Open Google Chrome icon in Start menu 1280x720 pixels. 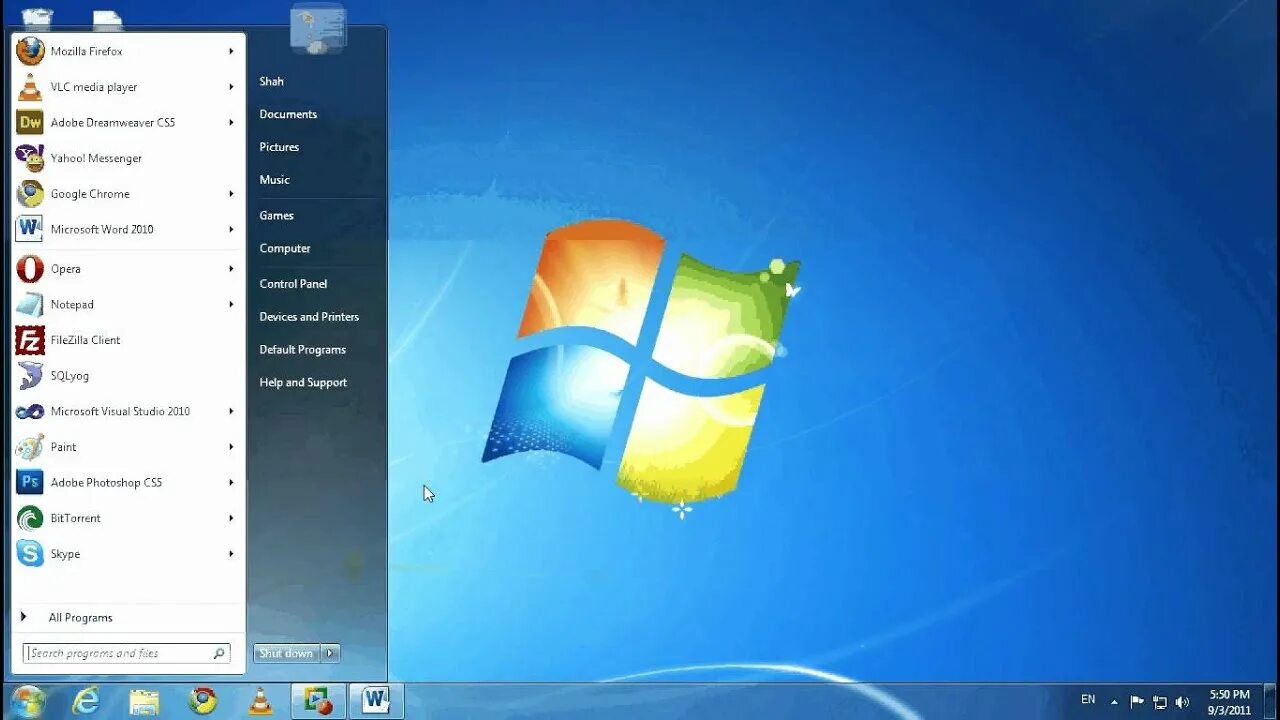coord(30,194)
